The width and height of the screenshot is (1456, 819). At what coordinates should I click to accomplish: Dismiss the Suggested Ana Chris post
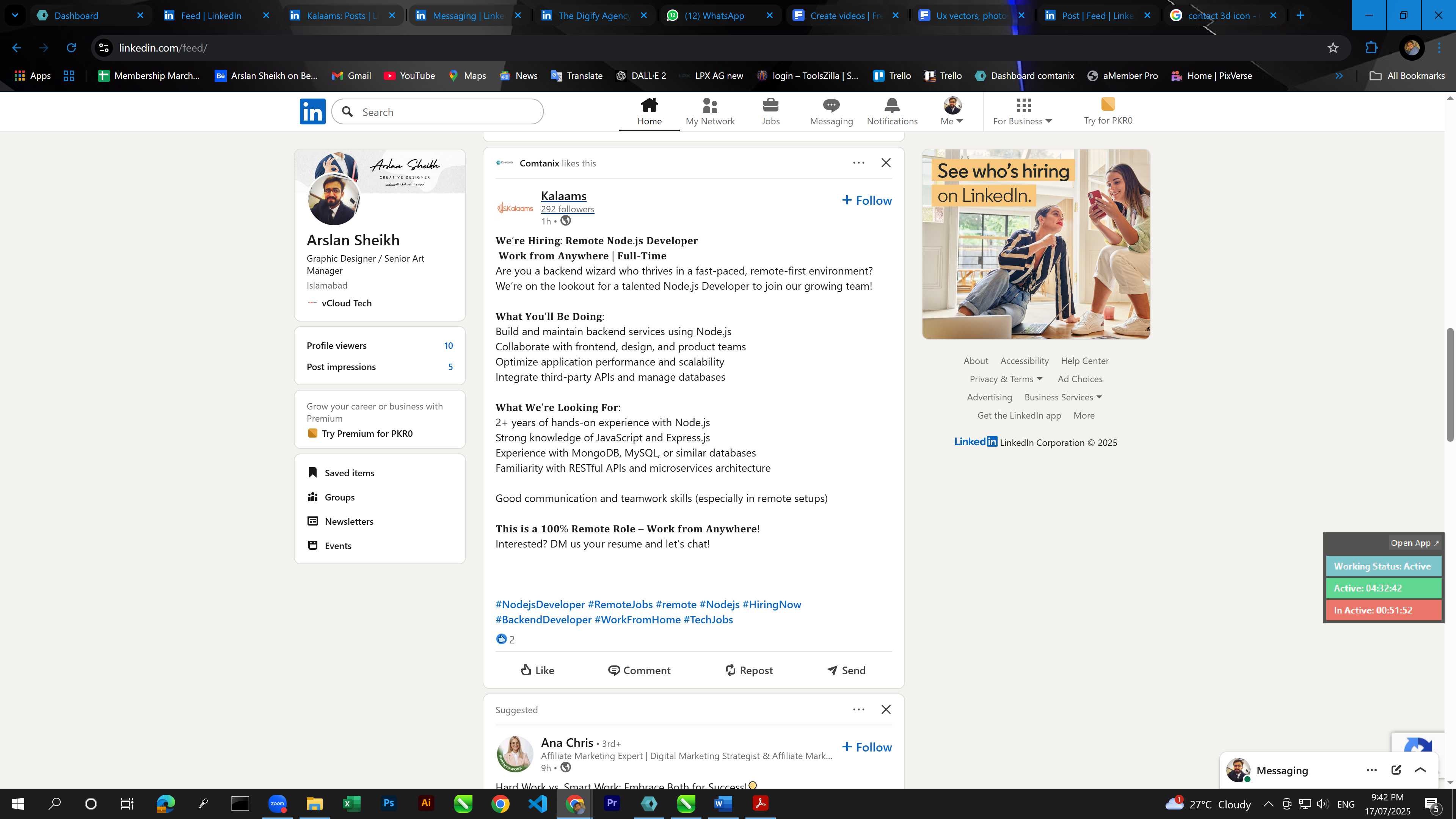886,709
